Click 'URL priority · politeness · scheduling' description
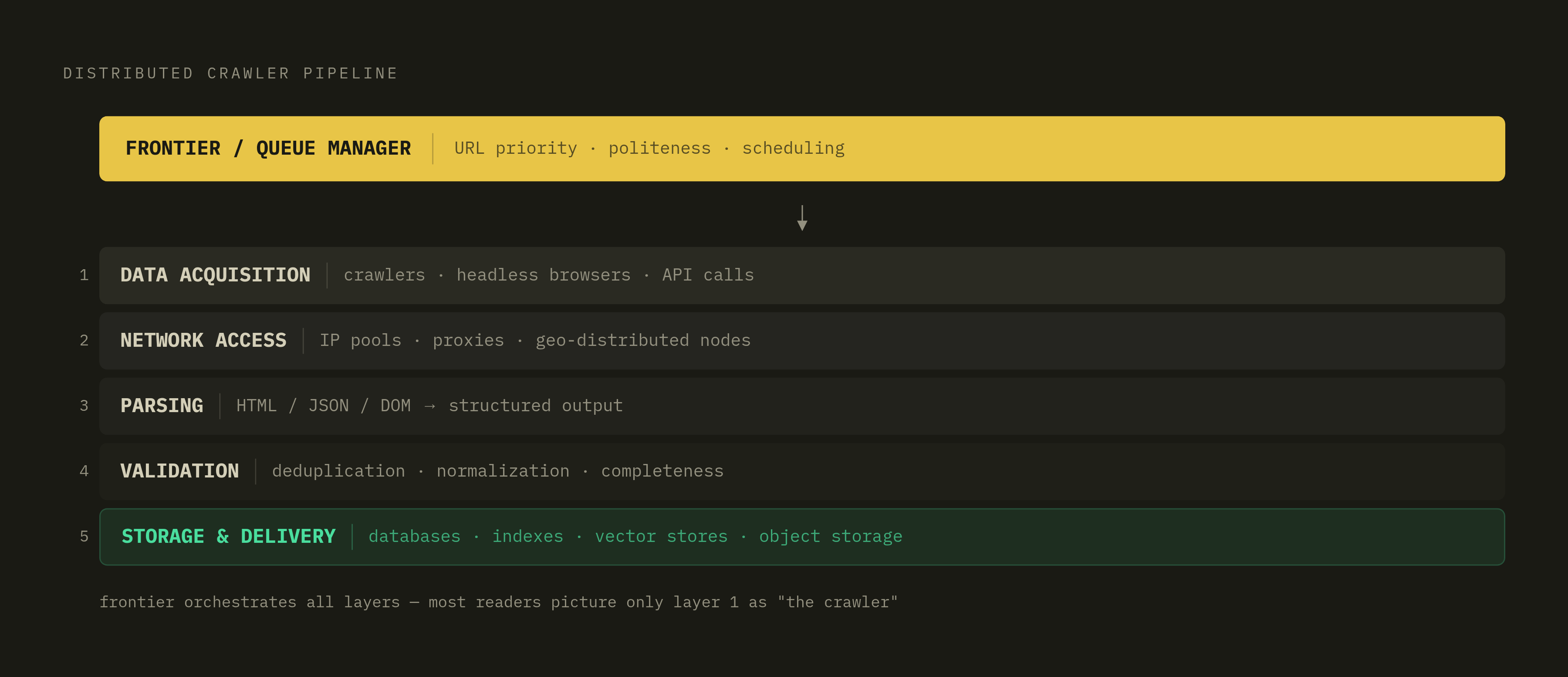The height and width of the screenshot is (677, 1568). click(649, 149)
